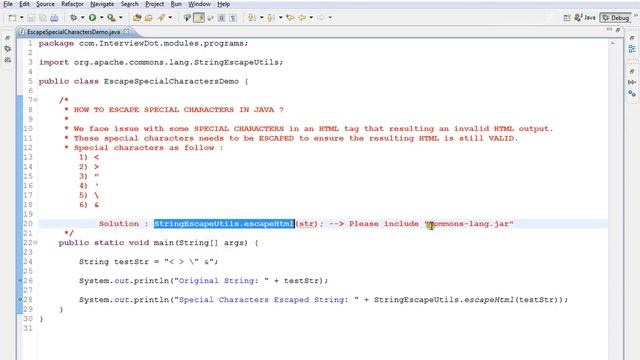
Task: Click the Debug bug toolbar icon
Action: pos(73,18)
